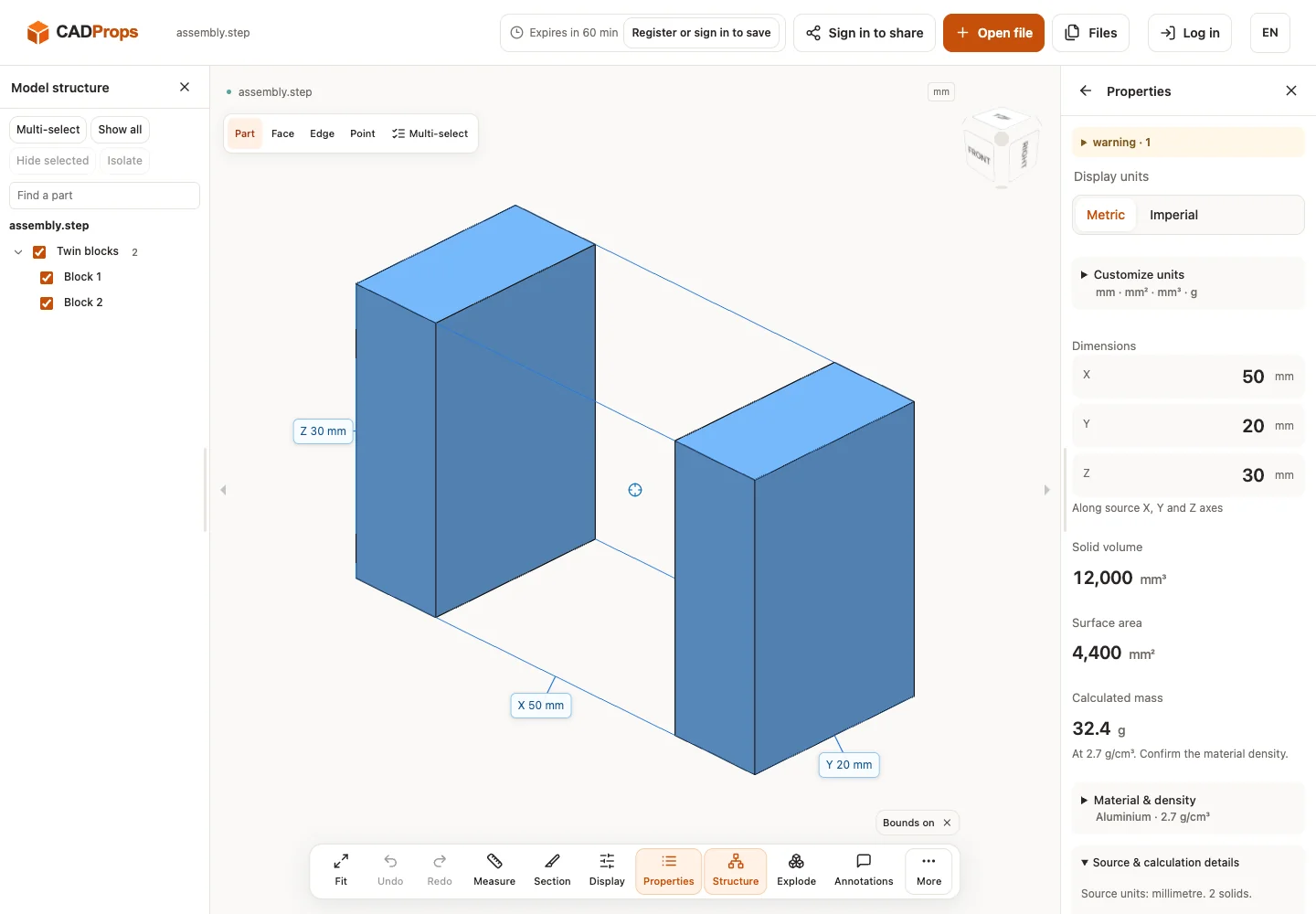The width and height of the screenshot is (1316, 914).
Task: Select Face selection mode
Action: coord(282,133)
